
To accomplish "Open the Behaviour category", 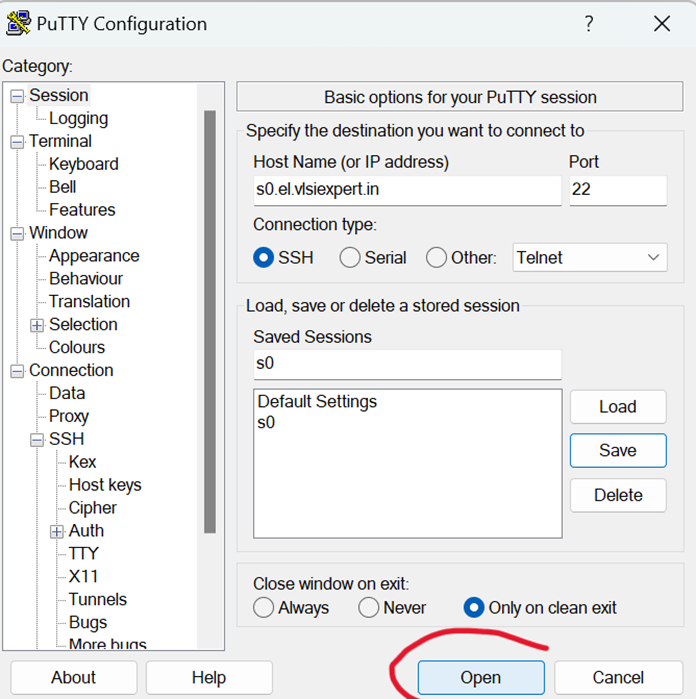I will 86,279.
